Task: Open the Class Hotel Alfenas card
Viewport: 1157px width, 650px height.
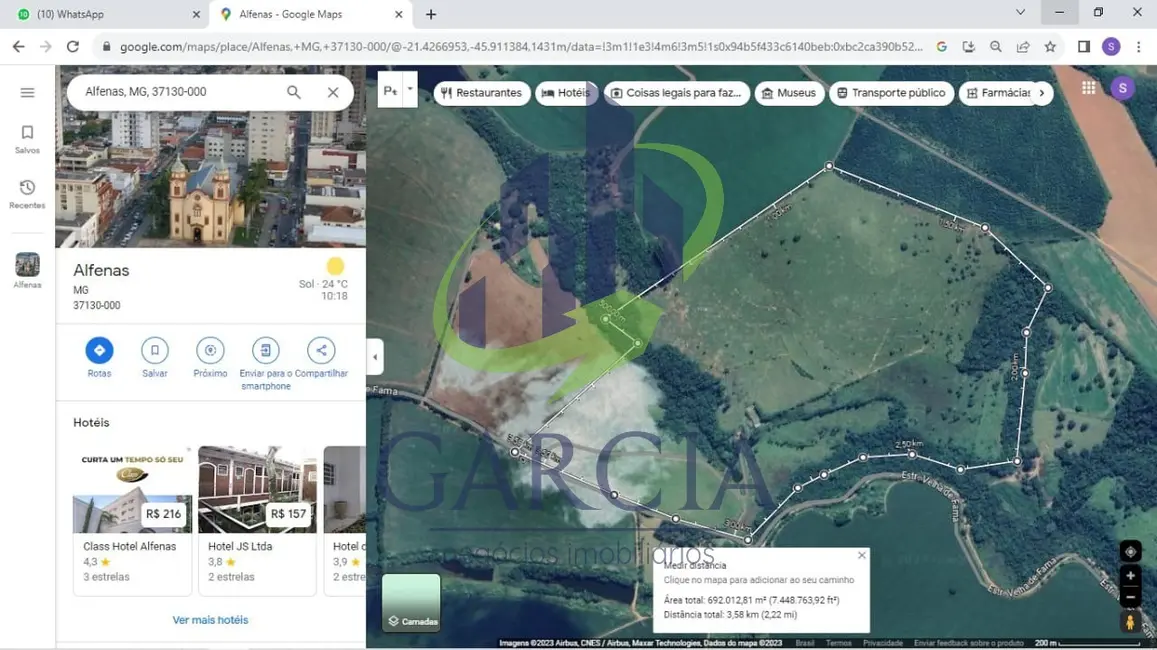Action: click(132, 520)
